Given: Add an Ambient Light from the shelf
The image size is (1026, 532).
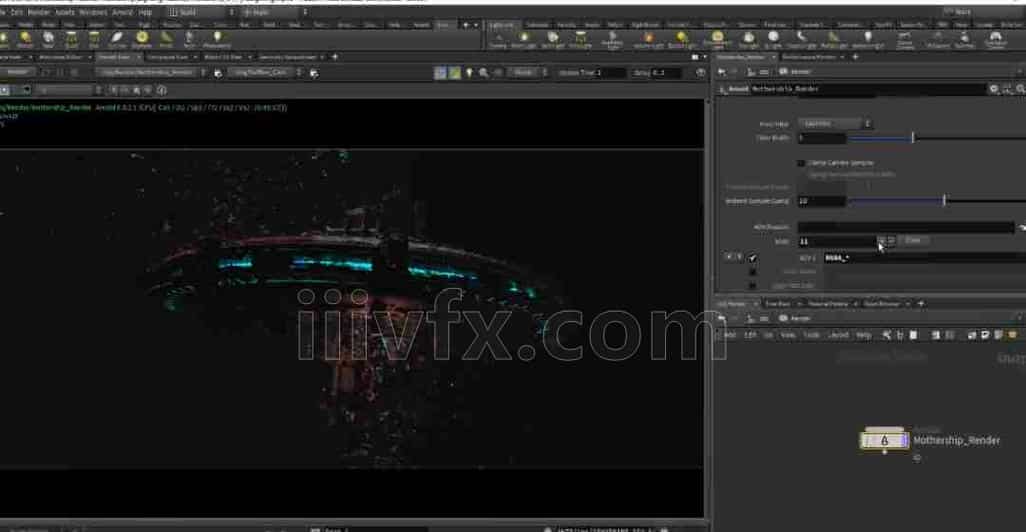Looking at the screenshot, I should click(868, 39).
